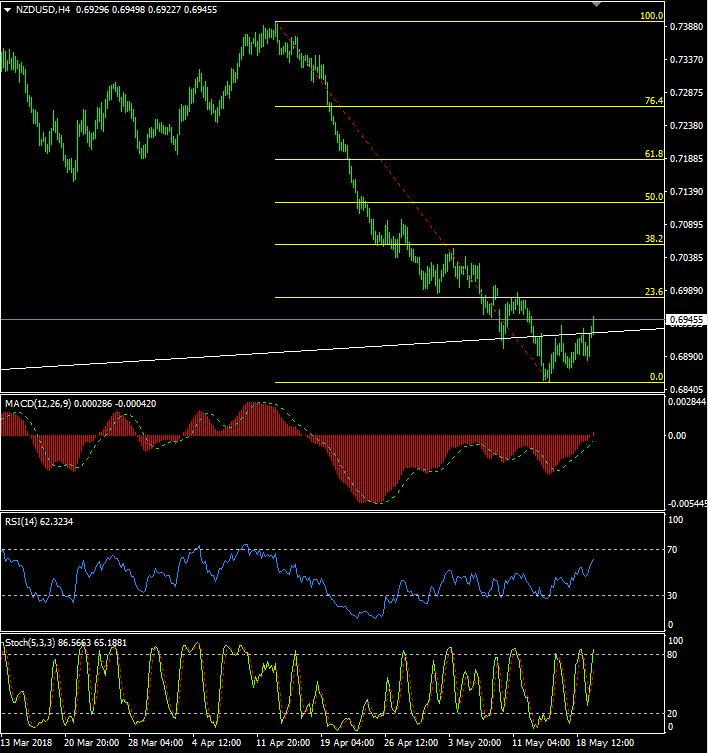Click the 50.0 Fibonacci retracement label
Image resolution: width=708 pixels, height=753 pixels.
tap(653, 197)
